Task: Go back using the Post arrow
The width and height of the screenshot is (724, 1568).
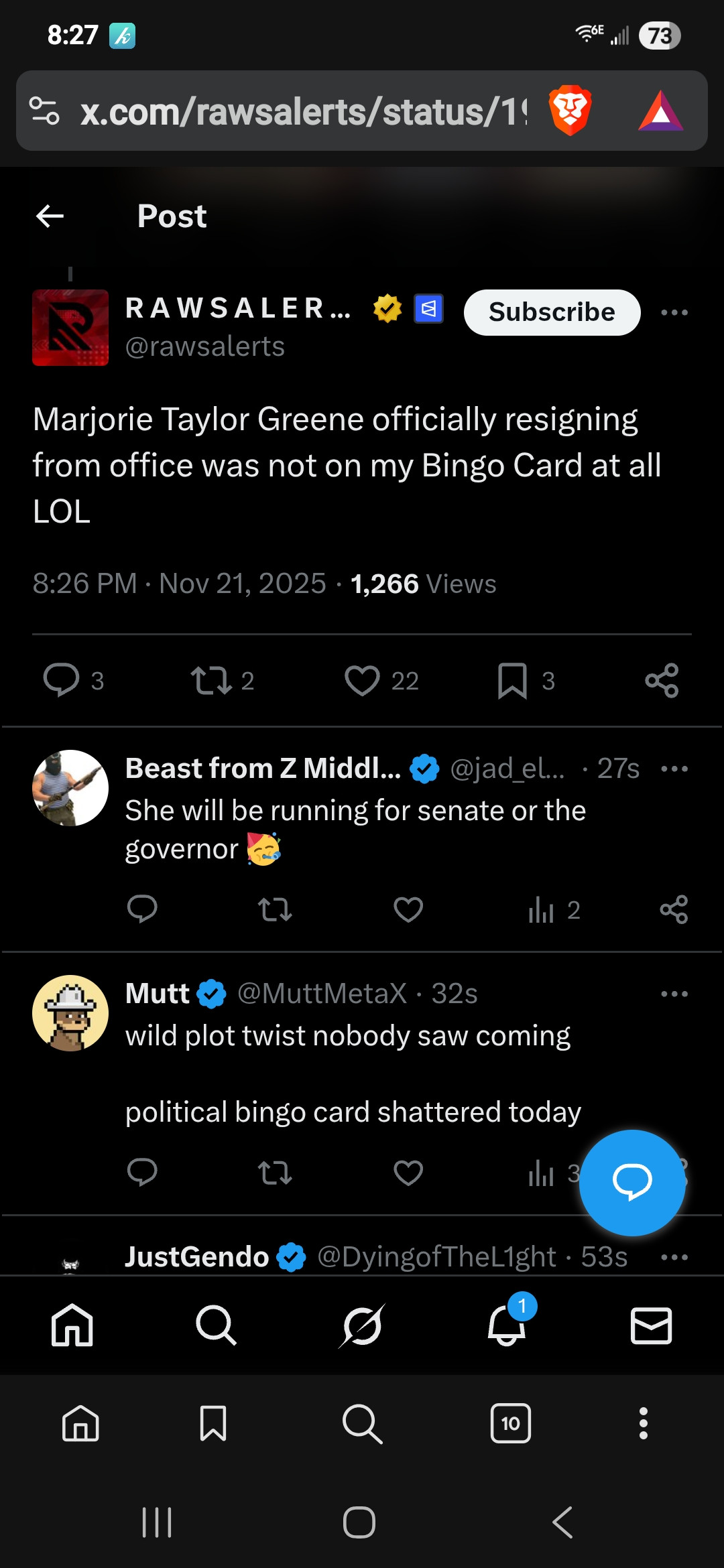Action: point(50,216)
